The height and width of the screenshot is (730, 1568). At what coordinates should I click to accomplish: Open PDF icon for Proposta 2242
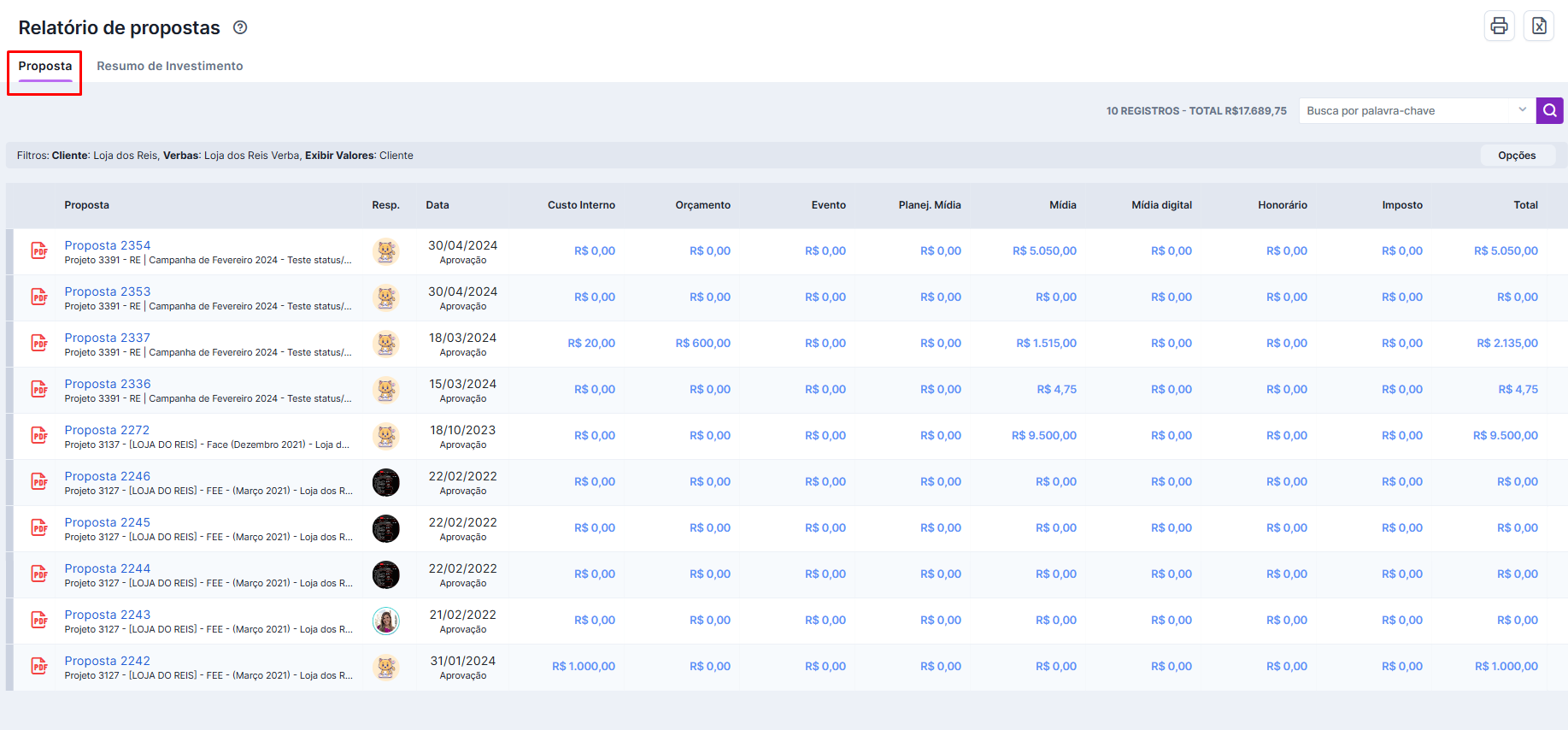39,667
